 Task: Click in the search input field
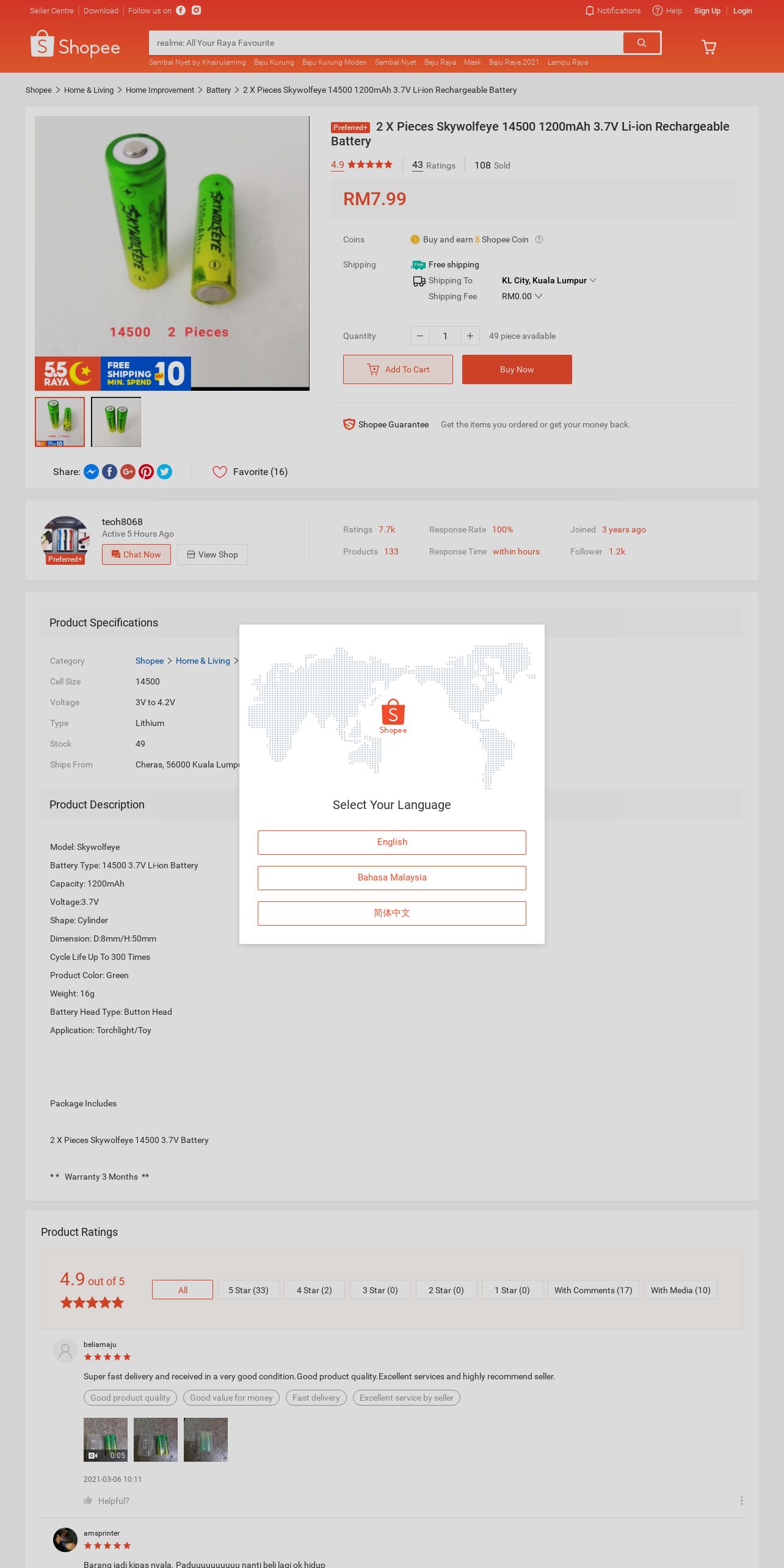click(x=386, y=43)
